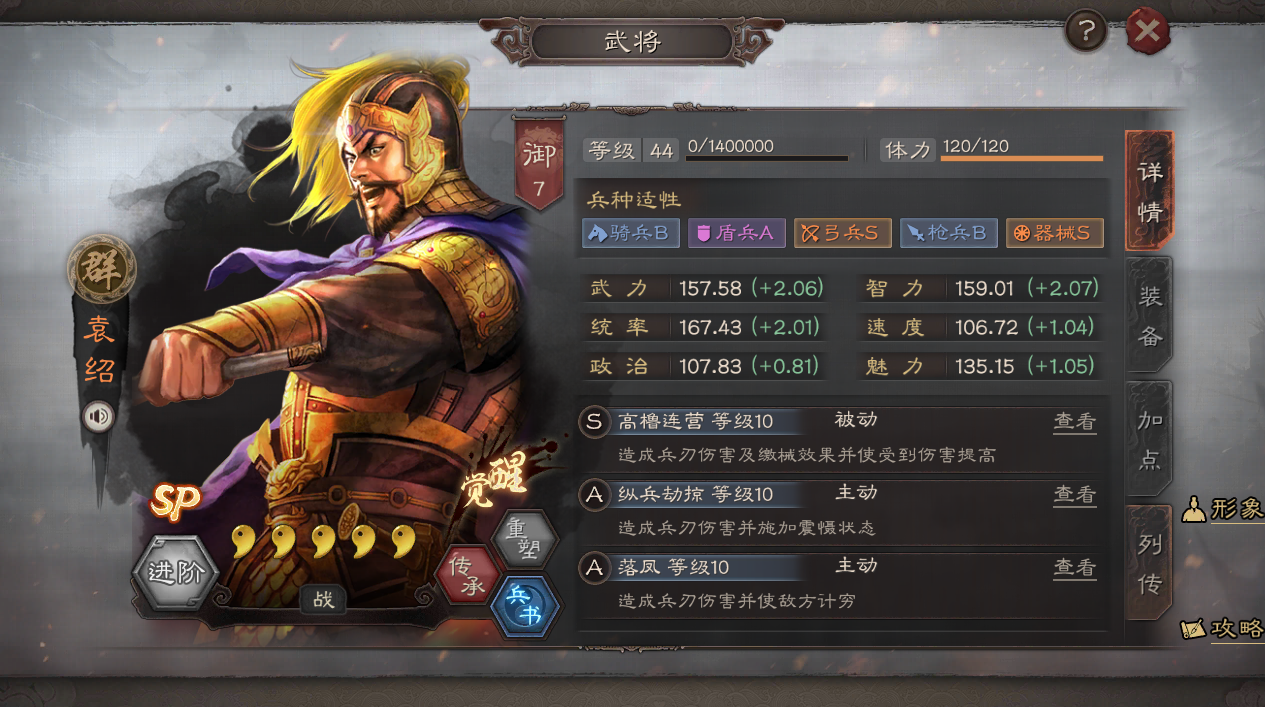Viewport: 1265px width, 707px height.
Task: Tap the 进阶 hexagon icon
Action: click(x=175, y=573)
